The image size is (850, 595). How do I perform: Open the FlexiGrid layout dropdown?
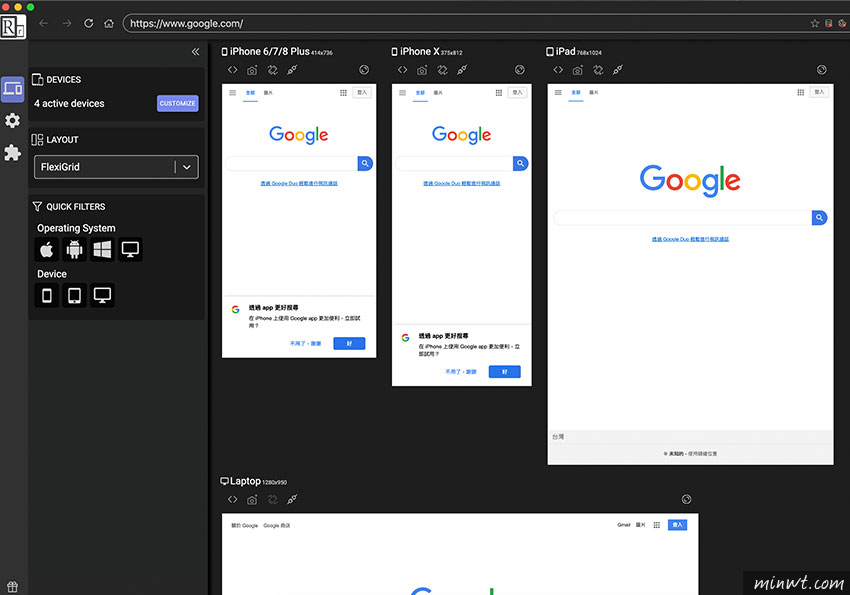tap(116, 167)
